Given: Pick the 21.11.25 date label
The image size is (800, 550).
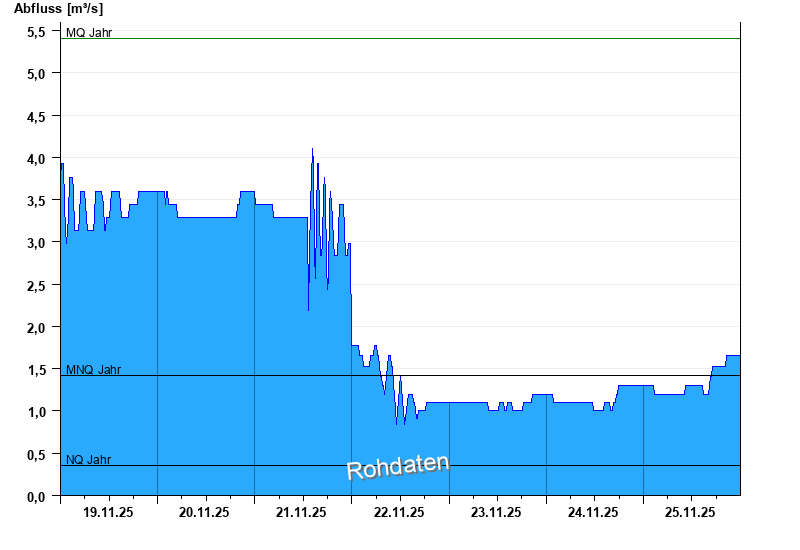Looking at the screenshot, I should click(x=302, y=512).
